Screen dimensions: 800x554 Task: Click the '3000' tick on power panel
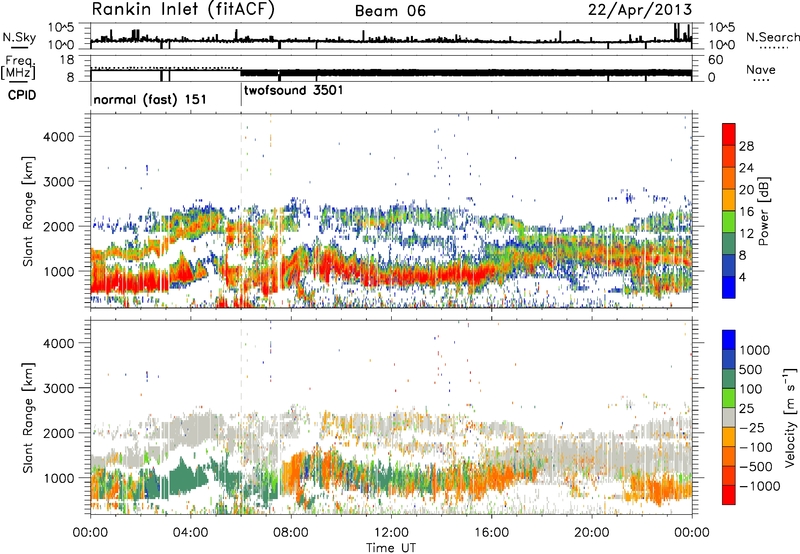click(x=58, y=182)
